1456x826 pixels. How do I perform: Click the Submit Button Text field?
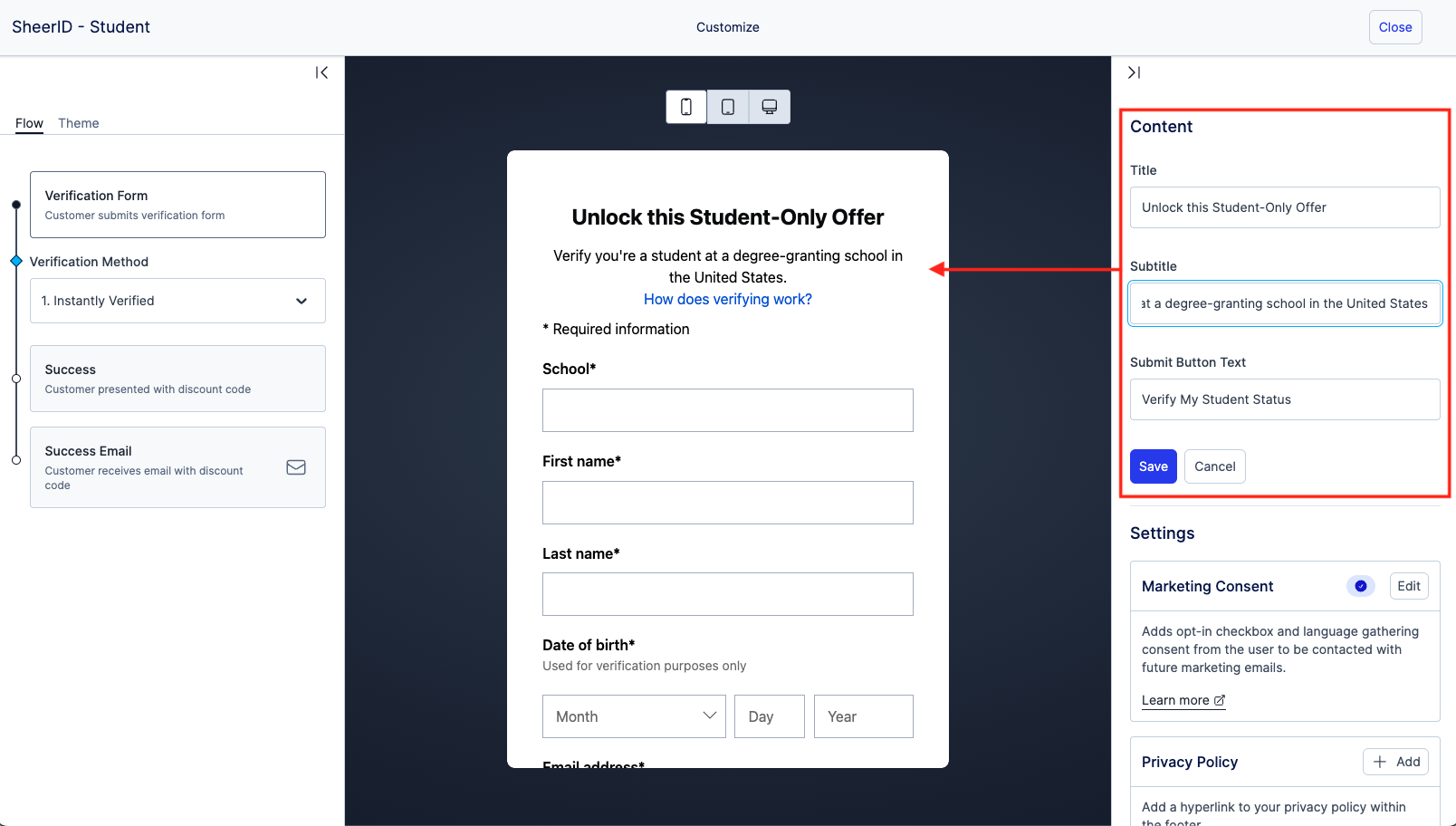[x=1284, y=399]
